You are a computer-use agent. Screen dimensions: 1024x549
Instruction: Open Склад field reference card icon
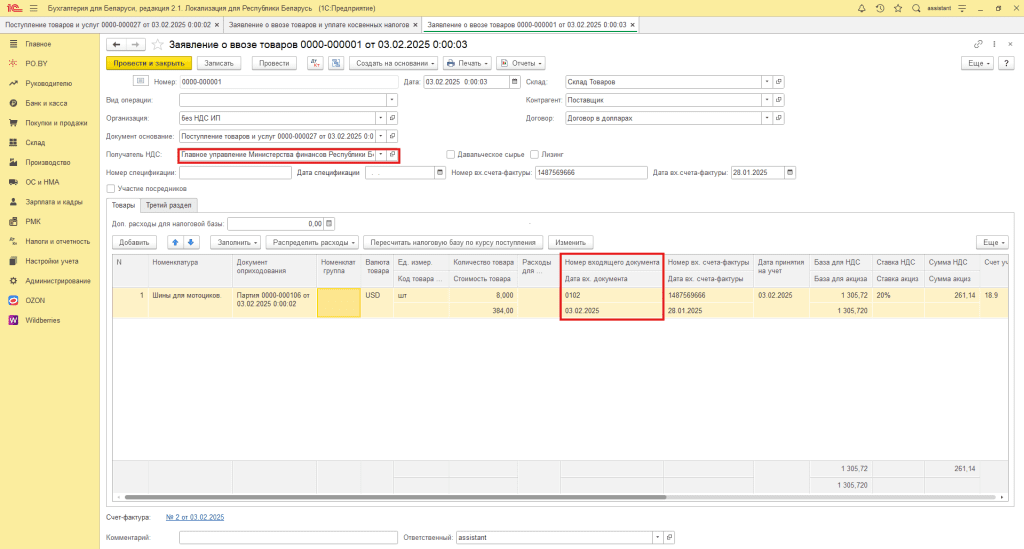coord(778,82)
